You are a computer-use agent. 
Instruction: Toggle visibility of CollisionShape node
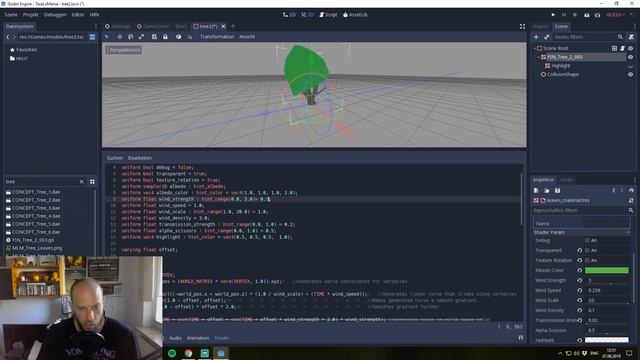(x=631, y=75)
